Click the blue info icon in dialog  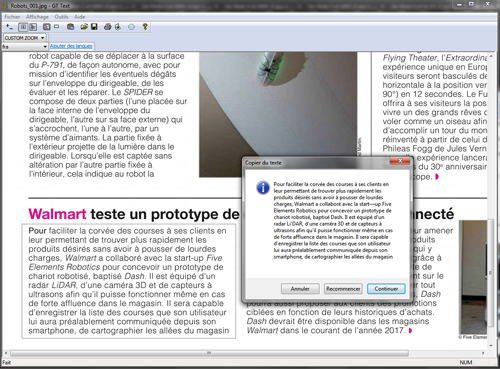[263, 188]
